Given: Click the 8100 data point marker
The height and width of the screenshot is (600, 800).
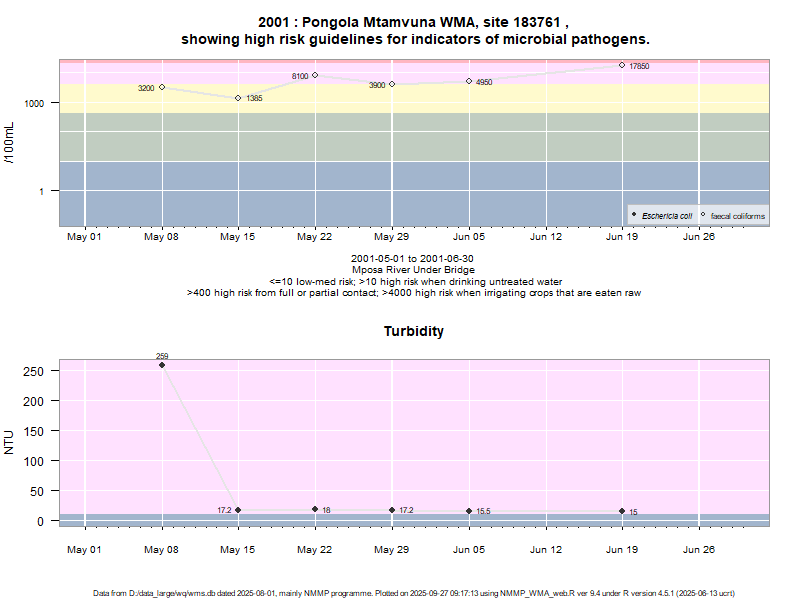Looking at the screenshot, I should click(315, 75).
